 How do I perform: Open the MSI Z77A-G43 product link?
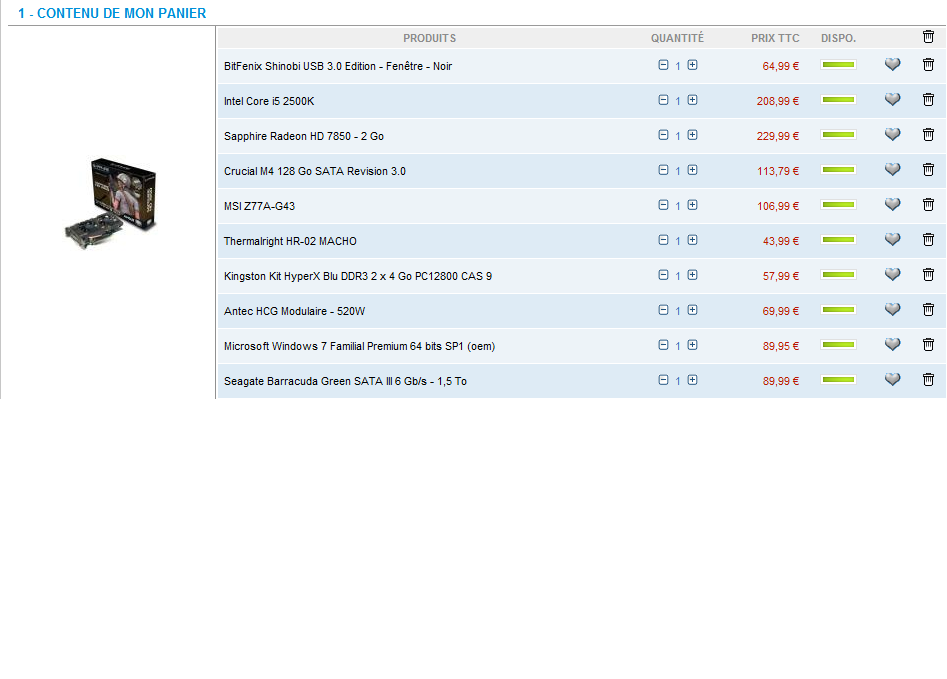[259, 206]
